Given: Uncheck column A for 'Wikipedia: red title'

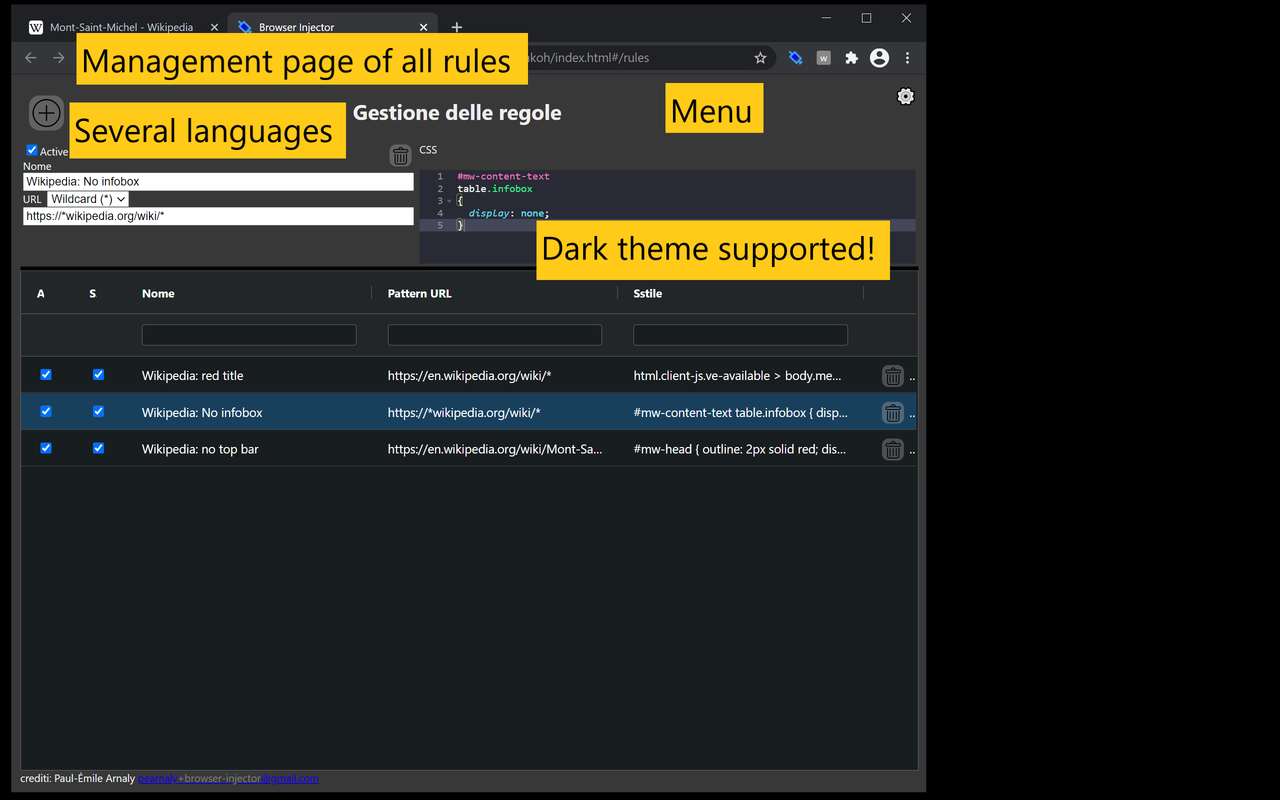Looking at the screenshot, I should point(46,375).
